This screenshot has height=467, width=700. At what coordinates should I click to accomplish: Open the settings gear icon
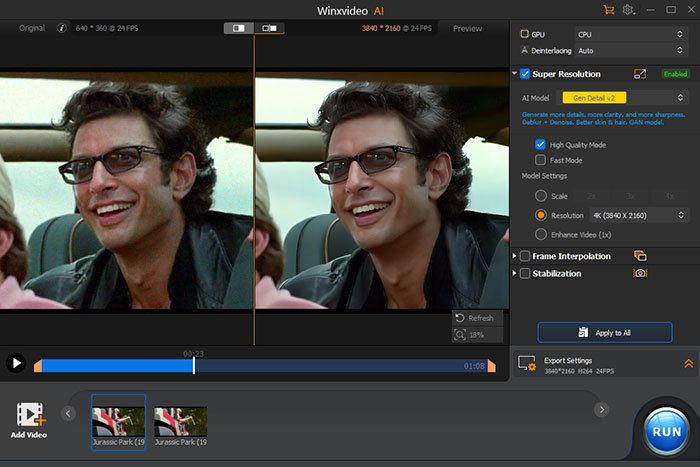[x=628, y=10]
